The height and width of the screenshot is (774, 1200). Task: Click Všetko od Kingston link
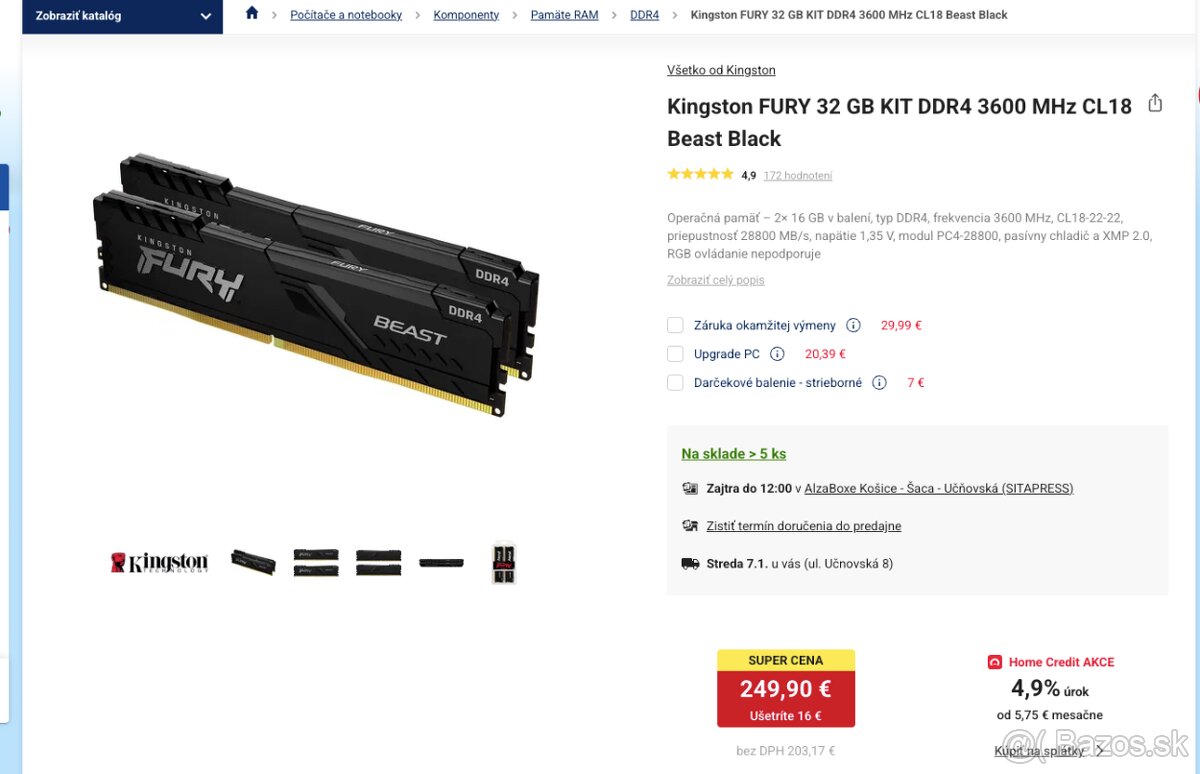point(721,70)
